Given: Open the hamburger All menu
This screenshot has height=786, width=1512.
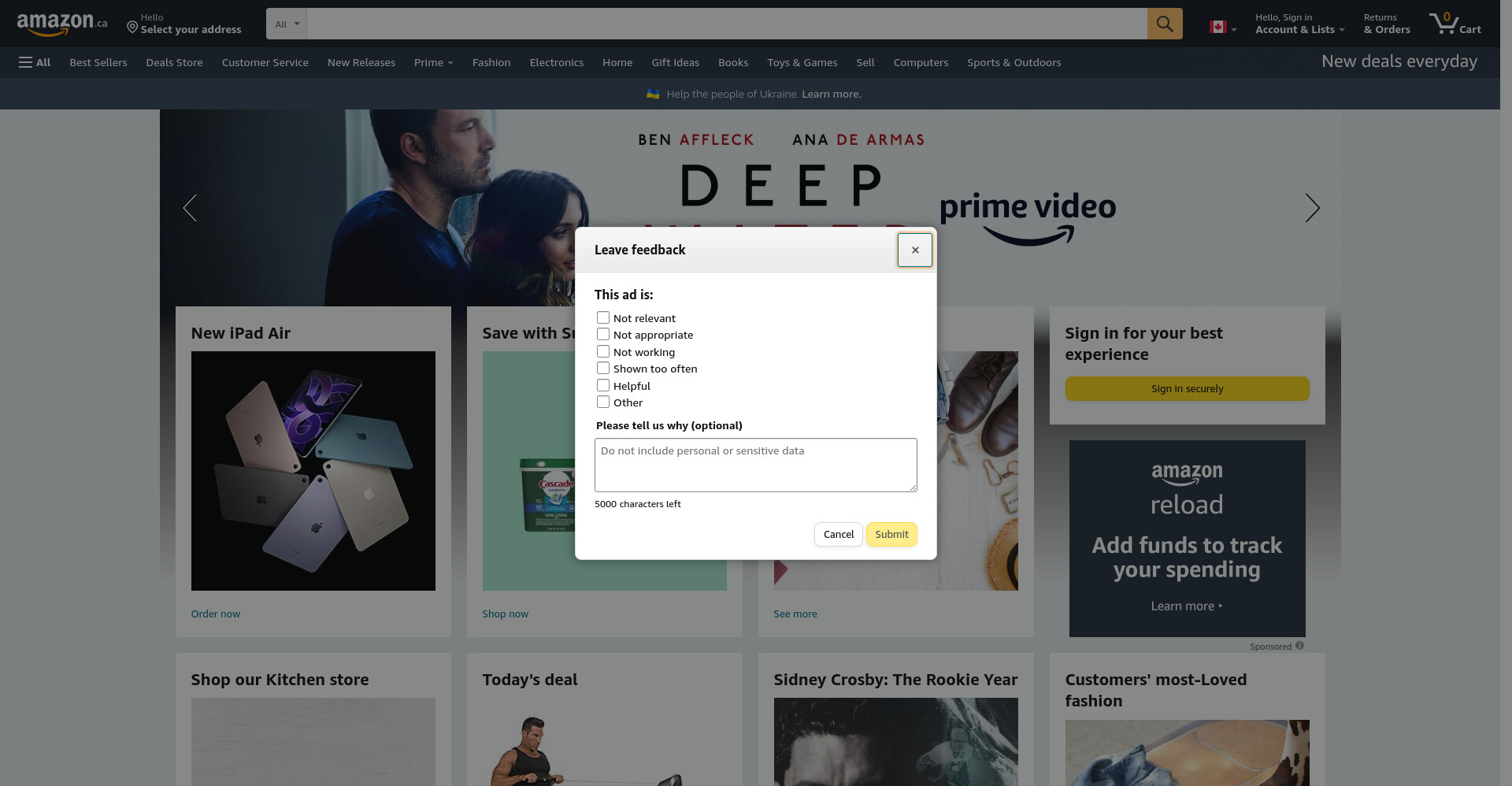Looking at the screenshot, I should 34,62.
